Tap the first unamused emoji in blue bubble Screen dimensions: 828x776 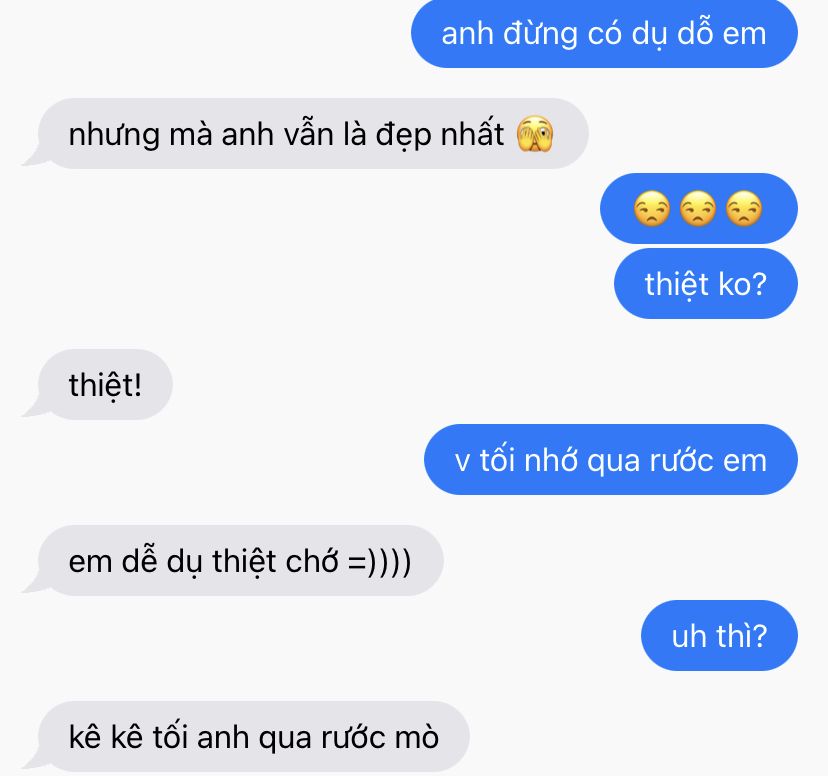[652, 209]
